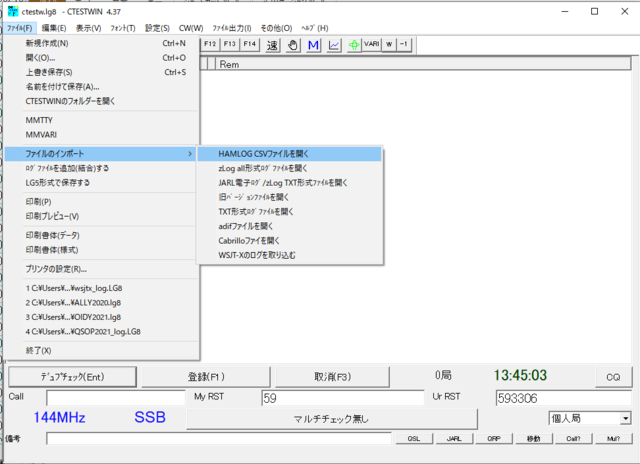Select 印刷書体(様式) entry
Viewport: 640px width, 464px height.
[101, 250]
